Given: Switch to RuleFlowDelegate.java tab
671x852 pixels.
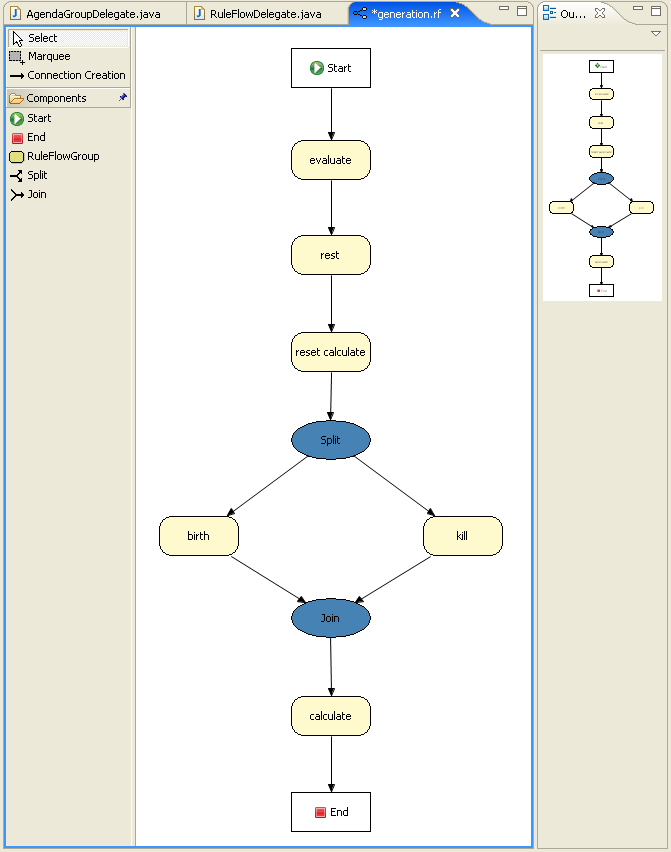Looking at the screenshot, I should [x=266, y=14].
